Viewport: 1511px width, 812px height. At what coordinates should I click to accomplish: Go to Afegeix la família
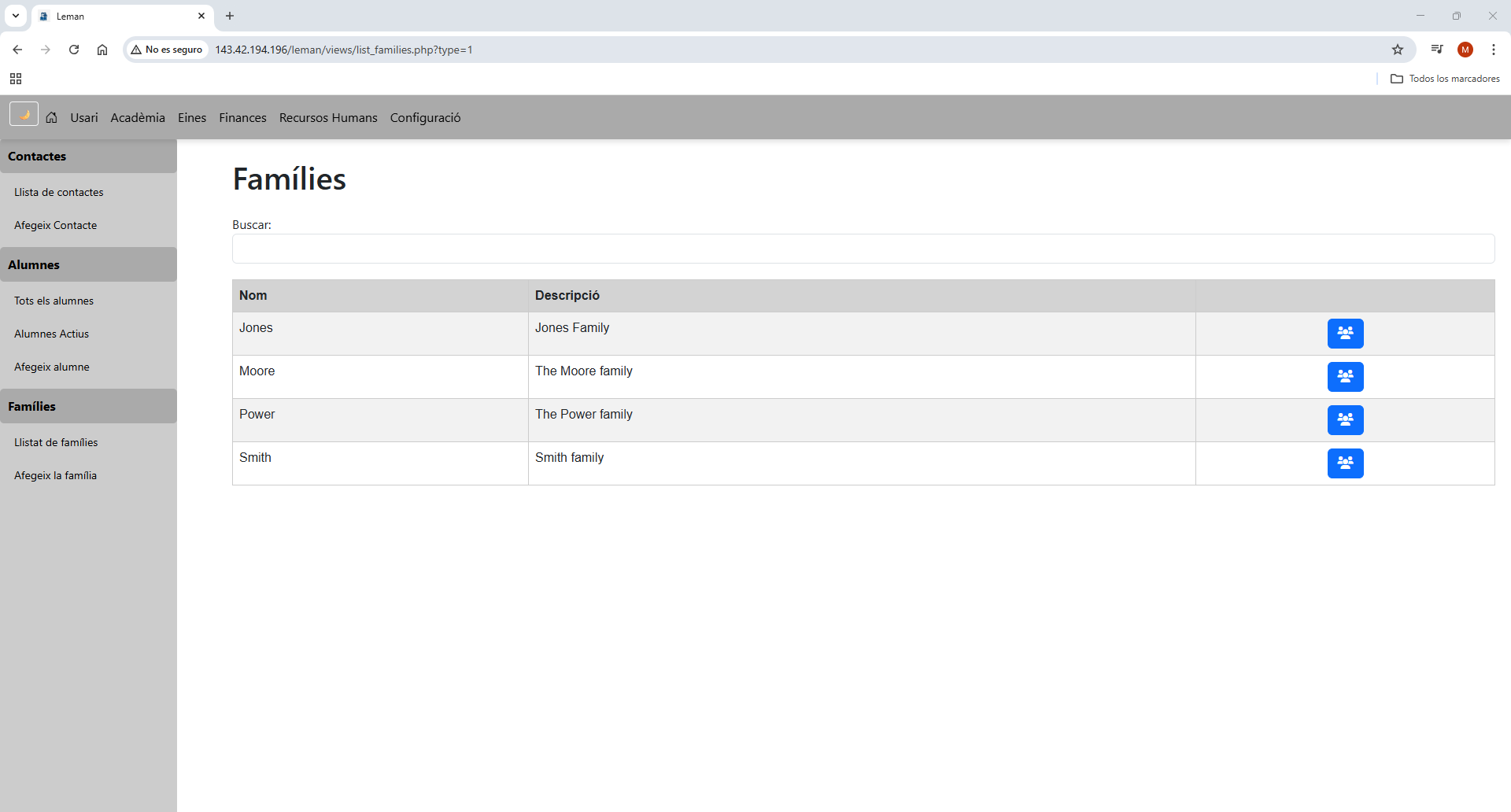55,475
